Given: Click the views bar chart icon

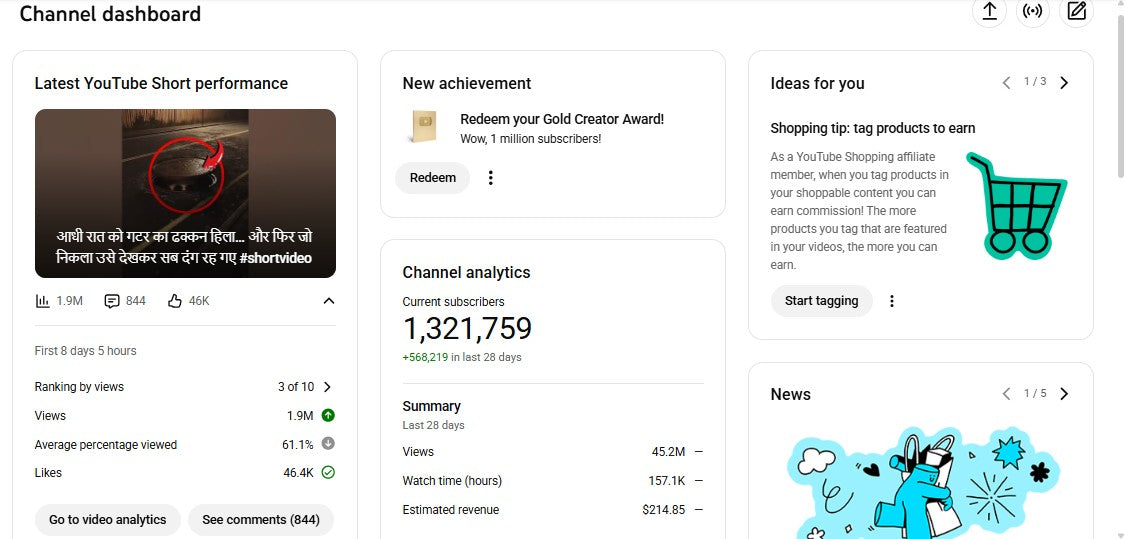Looking at the screenshot, I should point(43,301).
